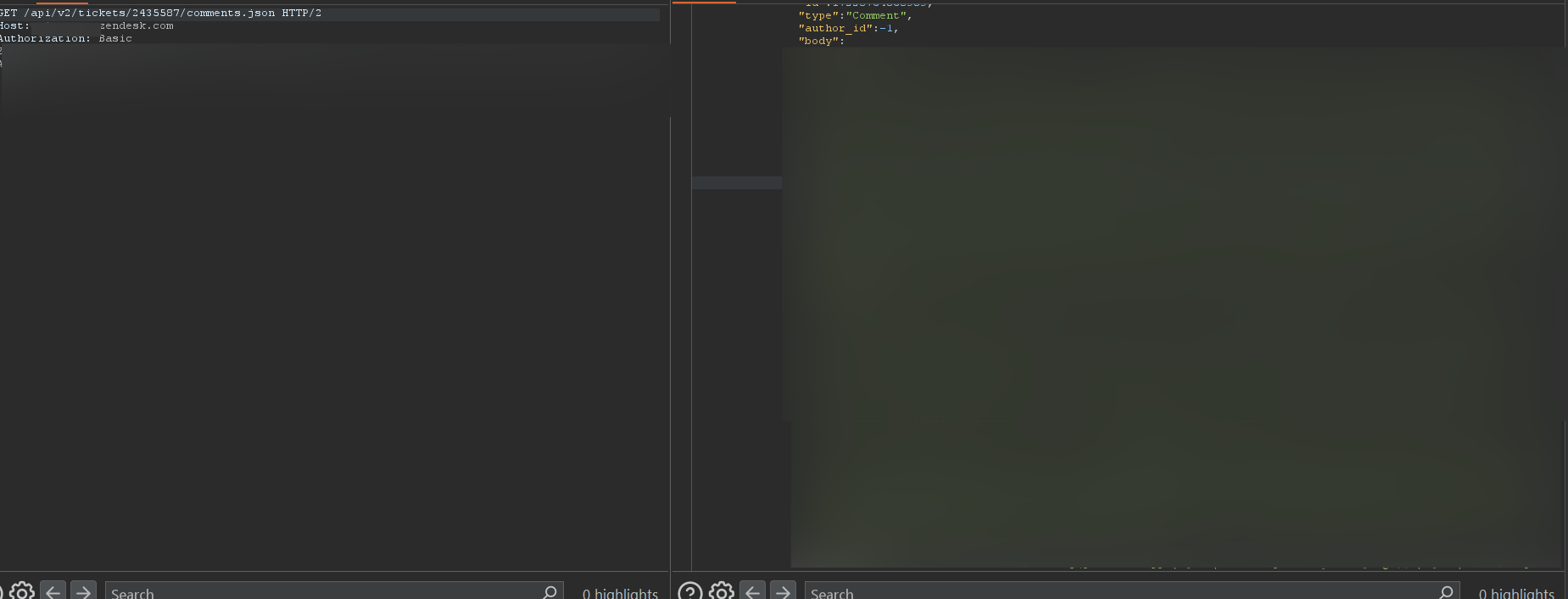
Task: Open help icon in the response pane
Action: (x=690, y=591)
